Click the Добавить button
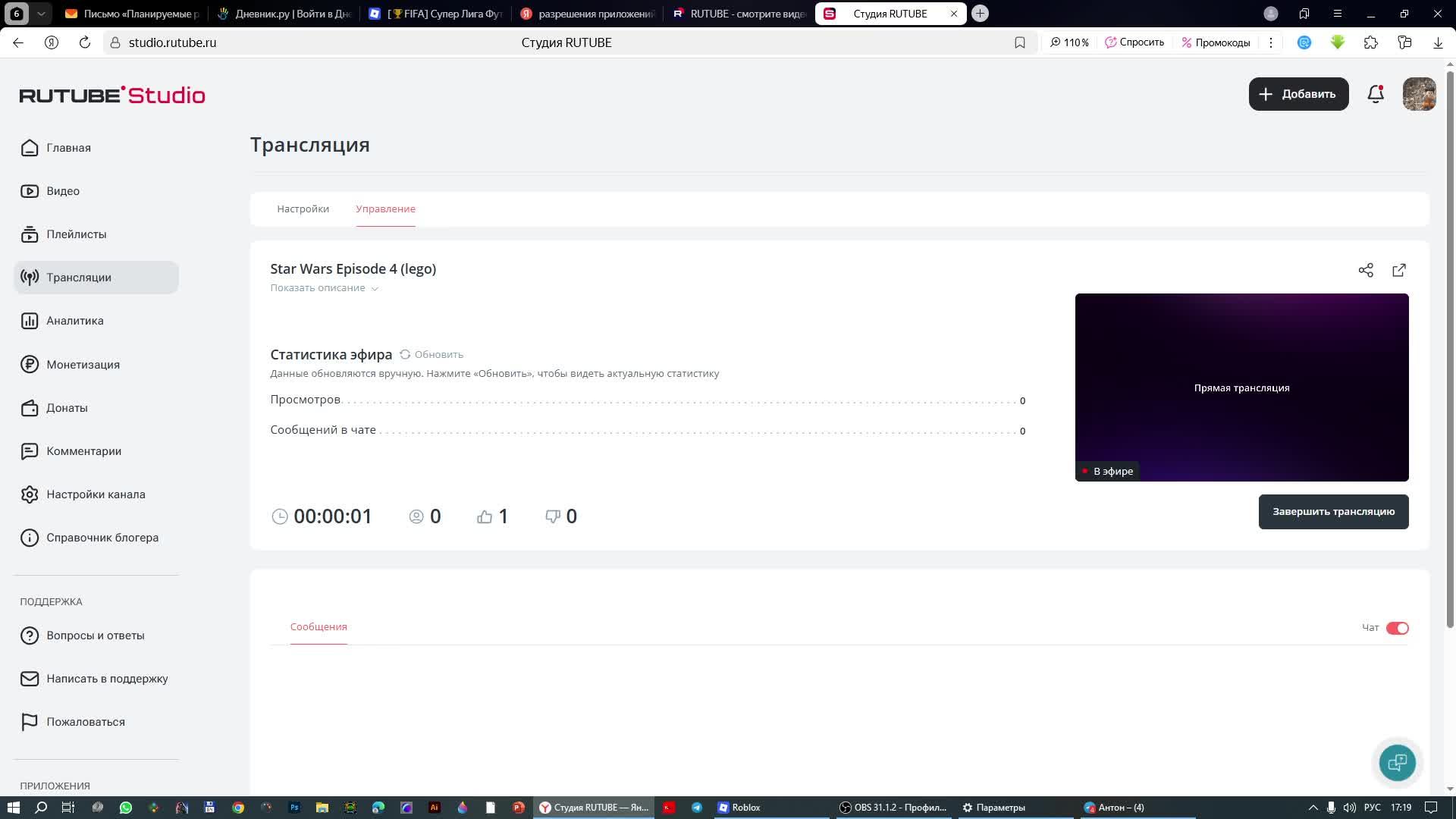The height and width of the screenshot is (819, 1456). pyautogui.click(x=1298, y=94)
